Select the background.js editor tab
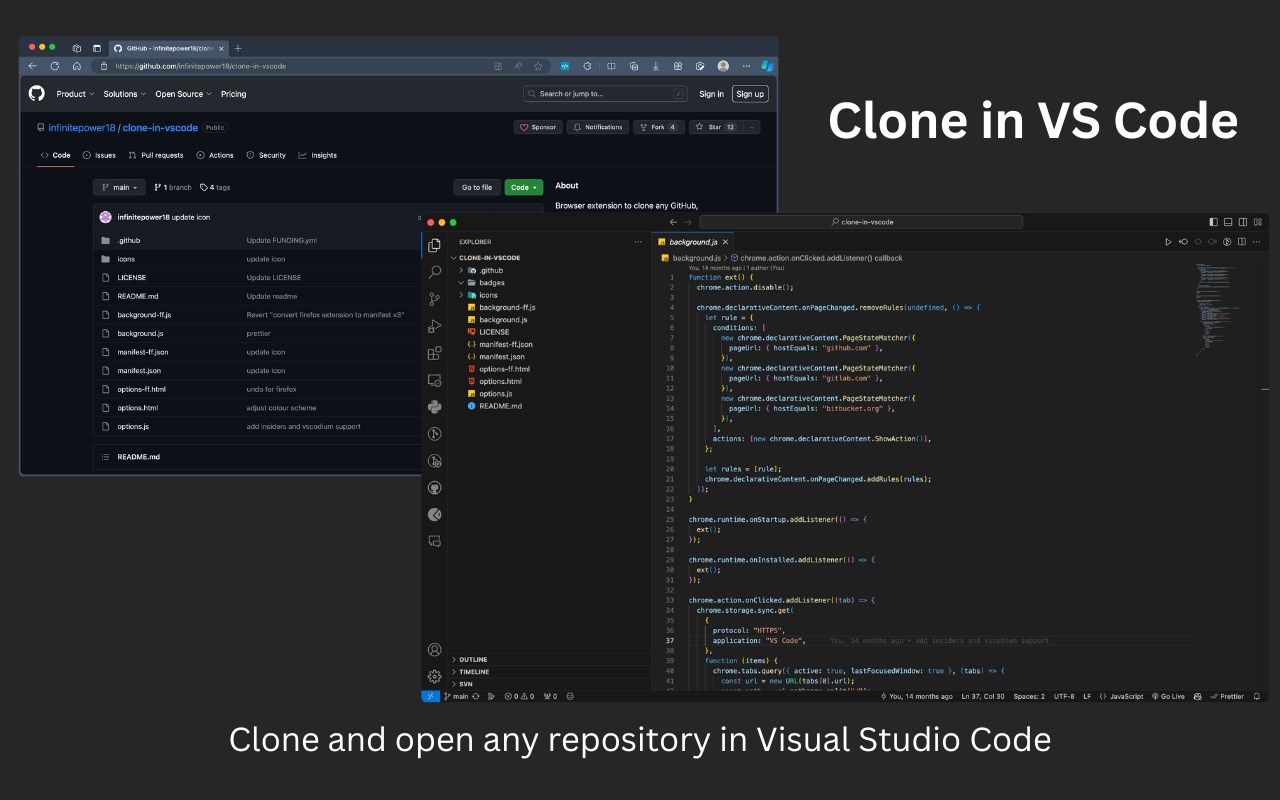 (692, 242)
